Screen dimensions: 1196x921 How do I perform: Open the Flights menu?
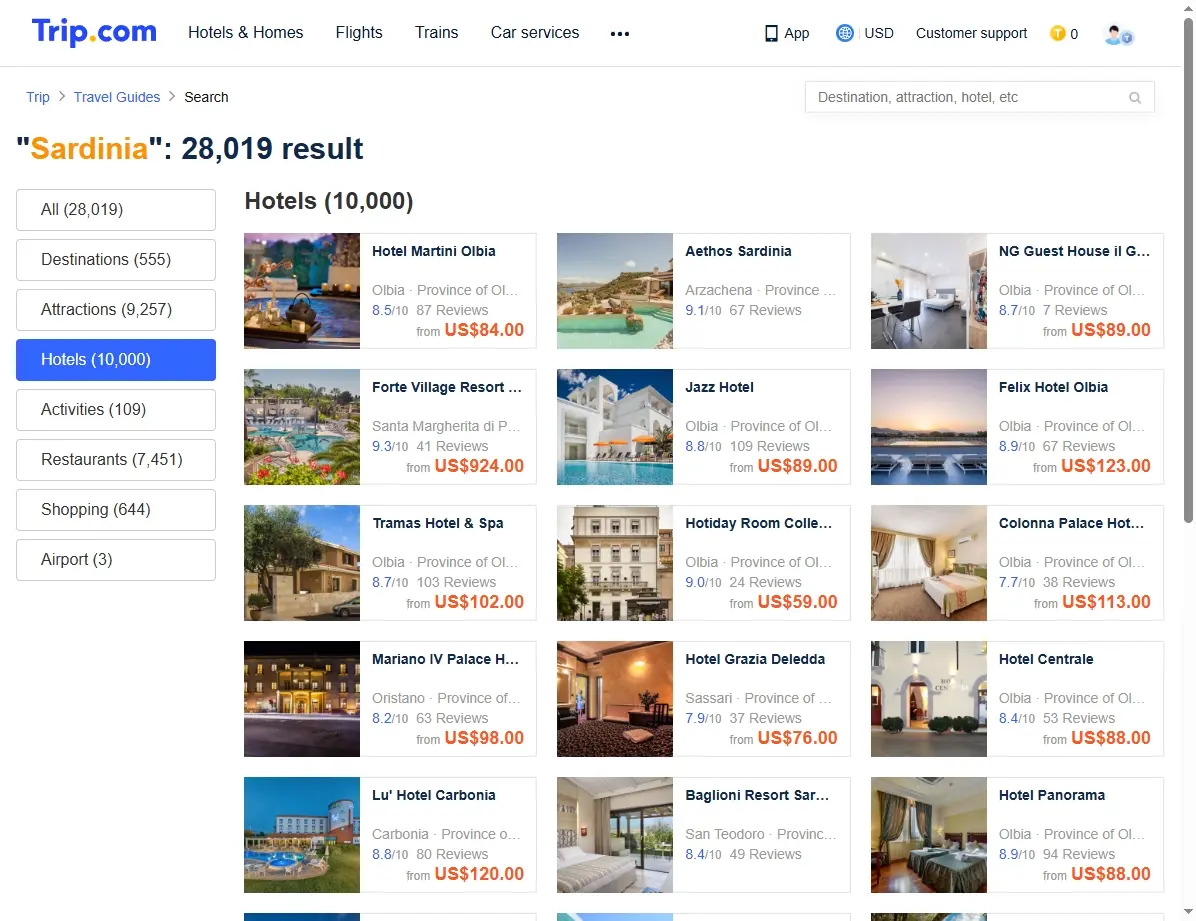[x=358, y=32]
